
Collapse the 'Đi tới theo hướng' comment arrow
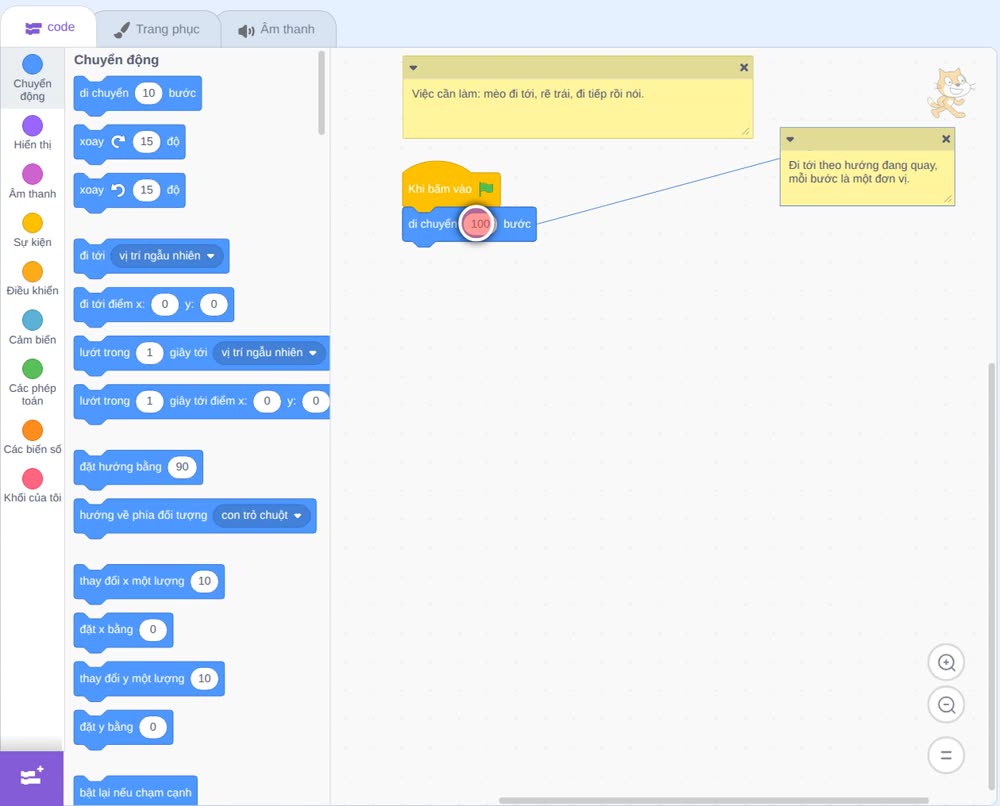pyautogui.click(x=790, y=139)
